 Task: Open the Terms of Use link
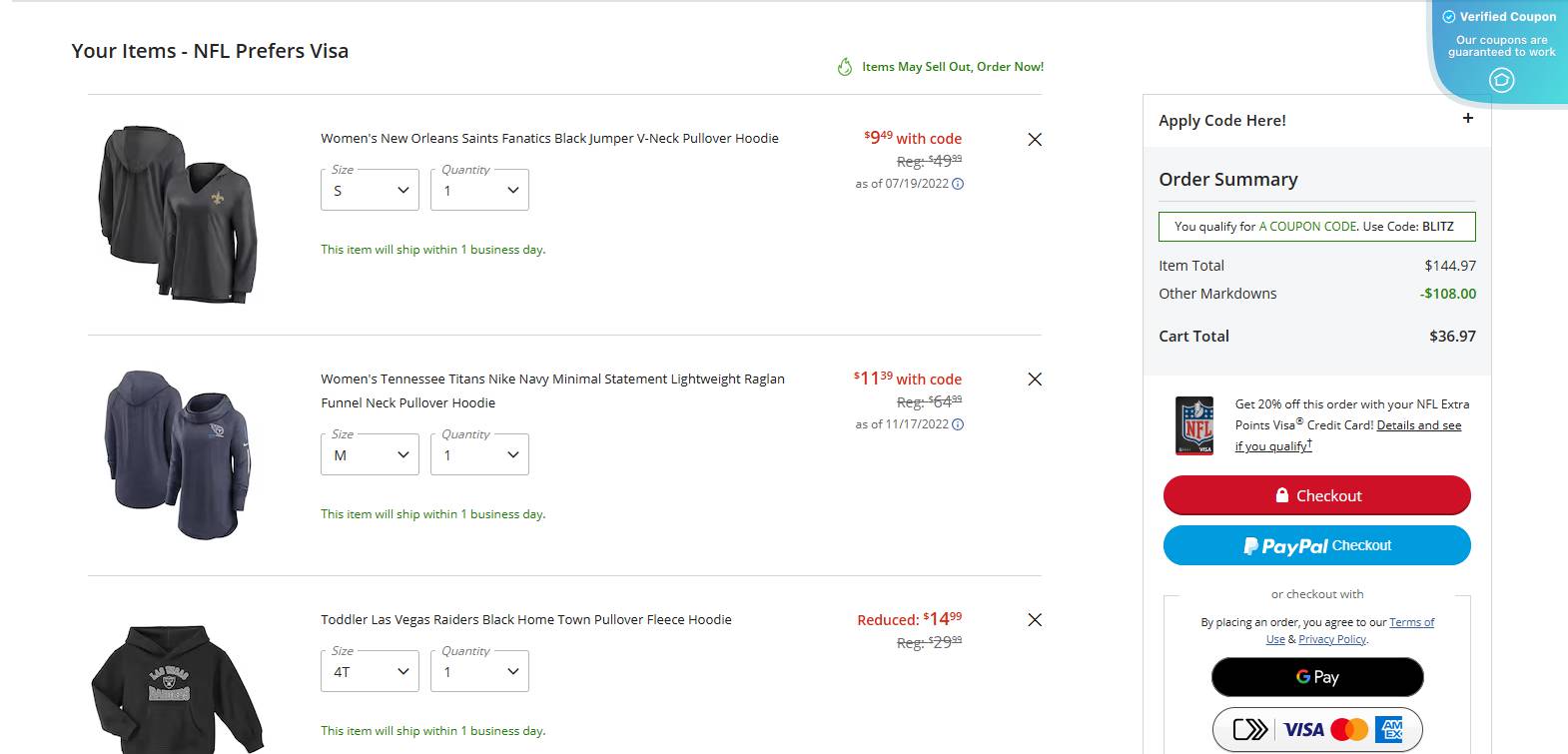coord(1412,621)
